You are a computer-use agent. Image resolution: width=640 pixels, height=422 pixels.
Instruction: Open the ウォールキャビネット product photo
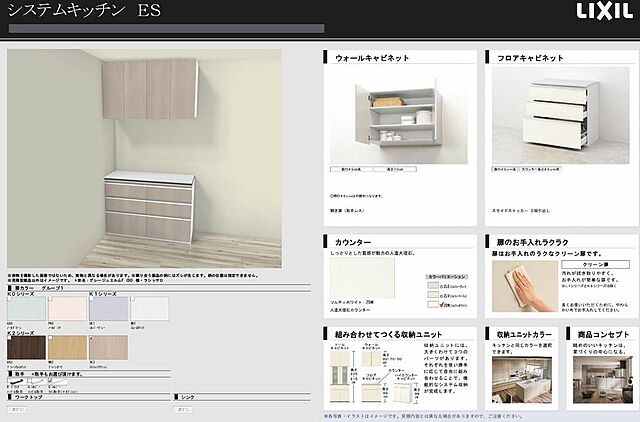399,115
